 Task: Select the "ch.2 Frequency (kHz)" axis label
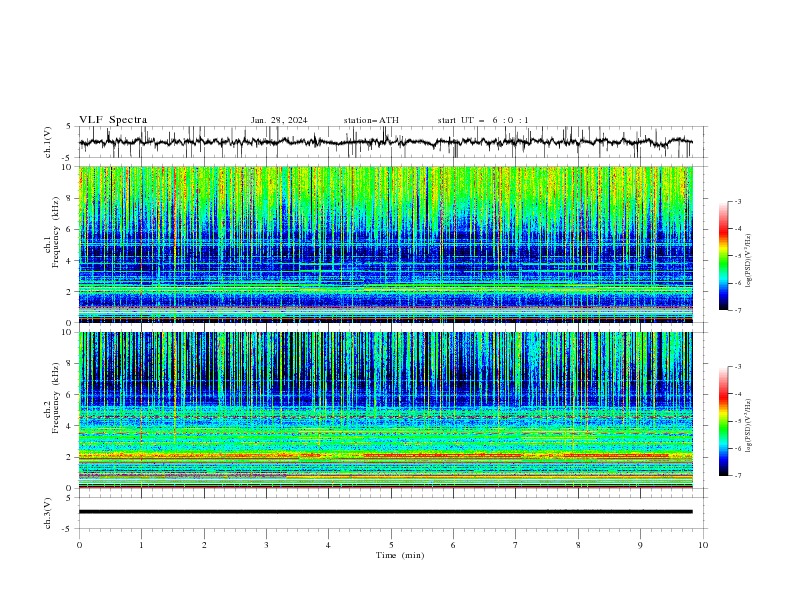coord(52,398)
